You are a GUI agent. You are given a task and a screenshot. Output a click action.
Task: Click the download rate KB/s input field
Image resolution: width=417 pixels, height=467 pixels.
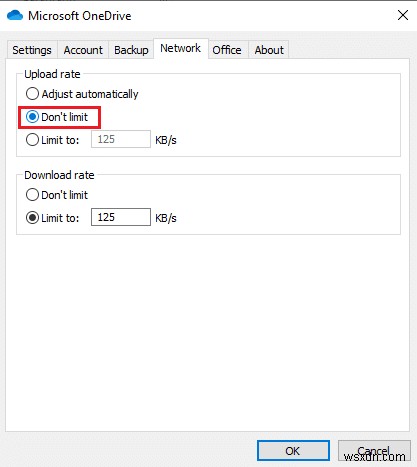pos(121,217)
